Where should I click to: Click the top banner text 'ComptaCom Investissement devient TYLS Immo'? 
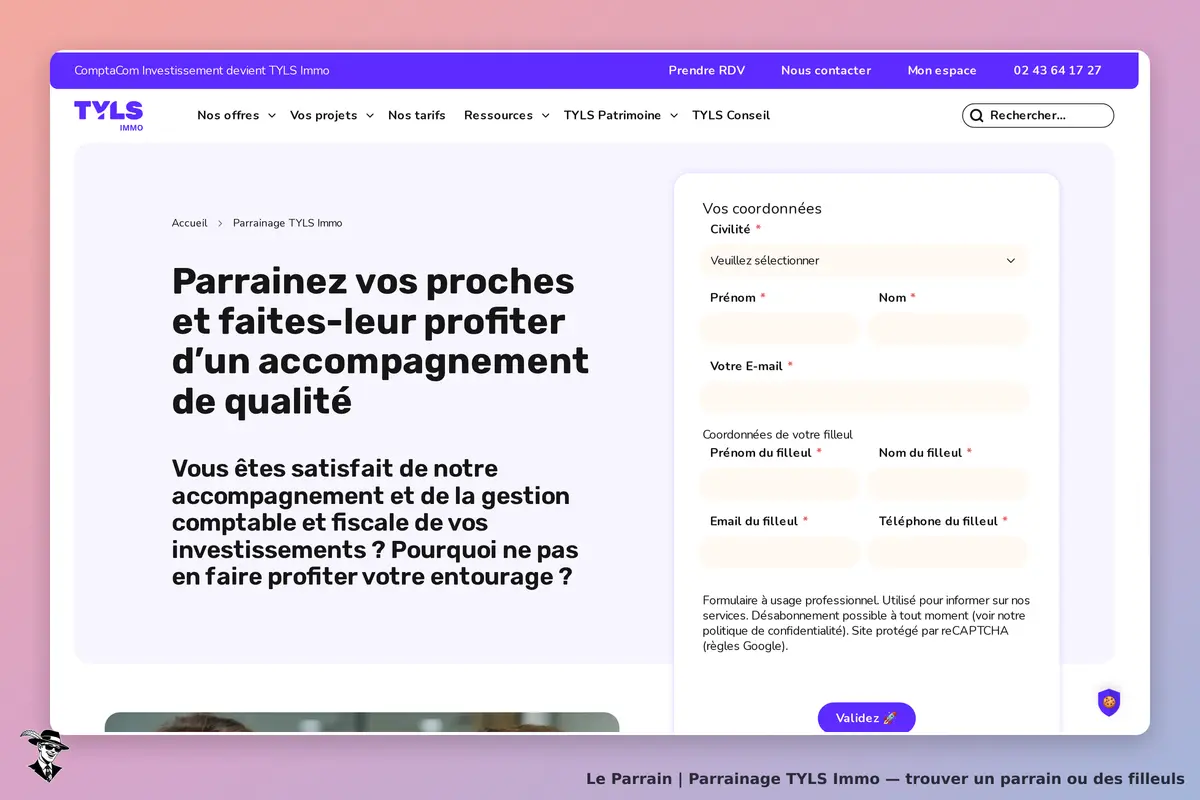[x=202, y=70]
